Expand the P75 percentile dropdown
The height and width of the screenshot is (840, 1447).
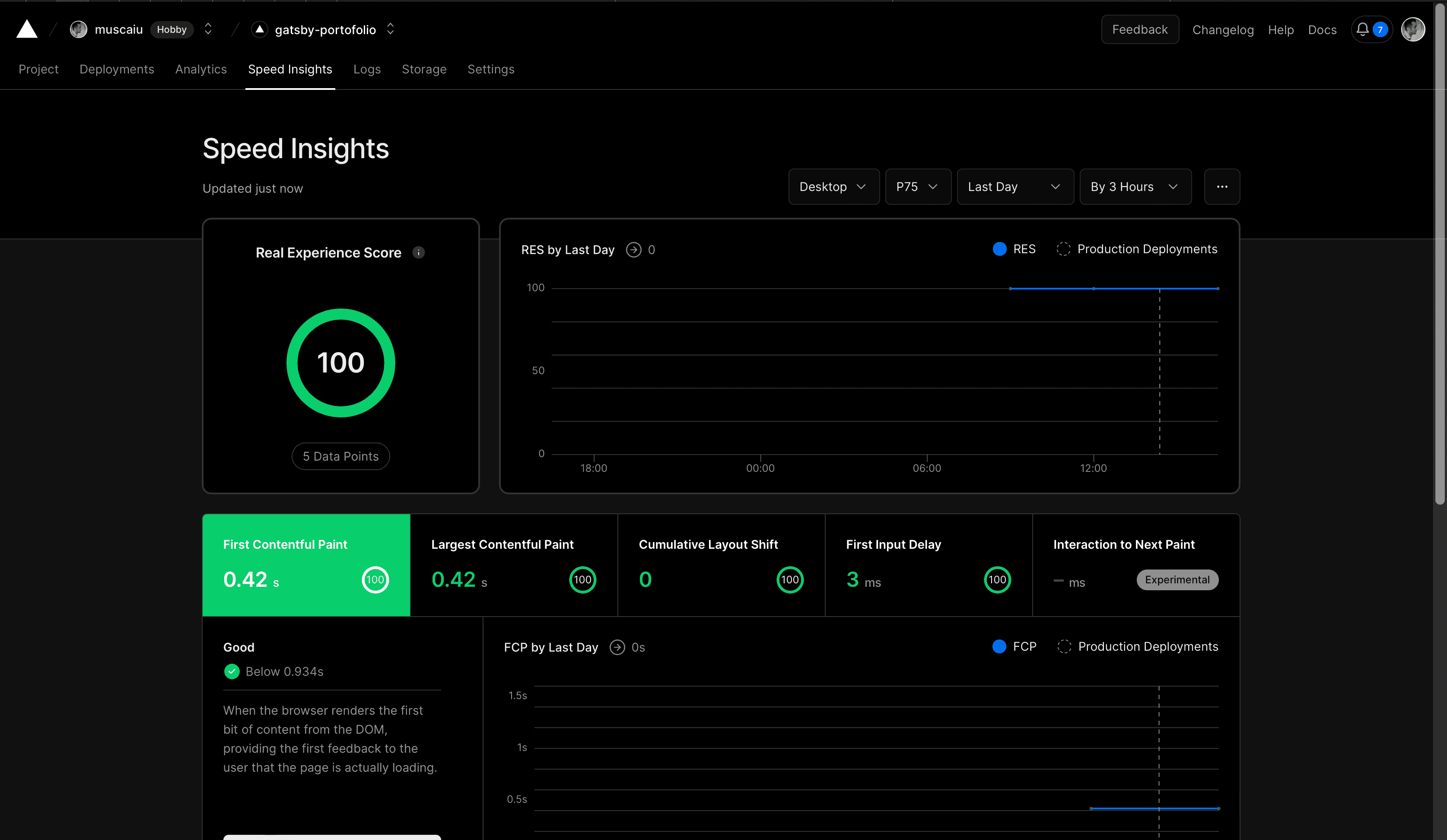(918, 187)
